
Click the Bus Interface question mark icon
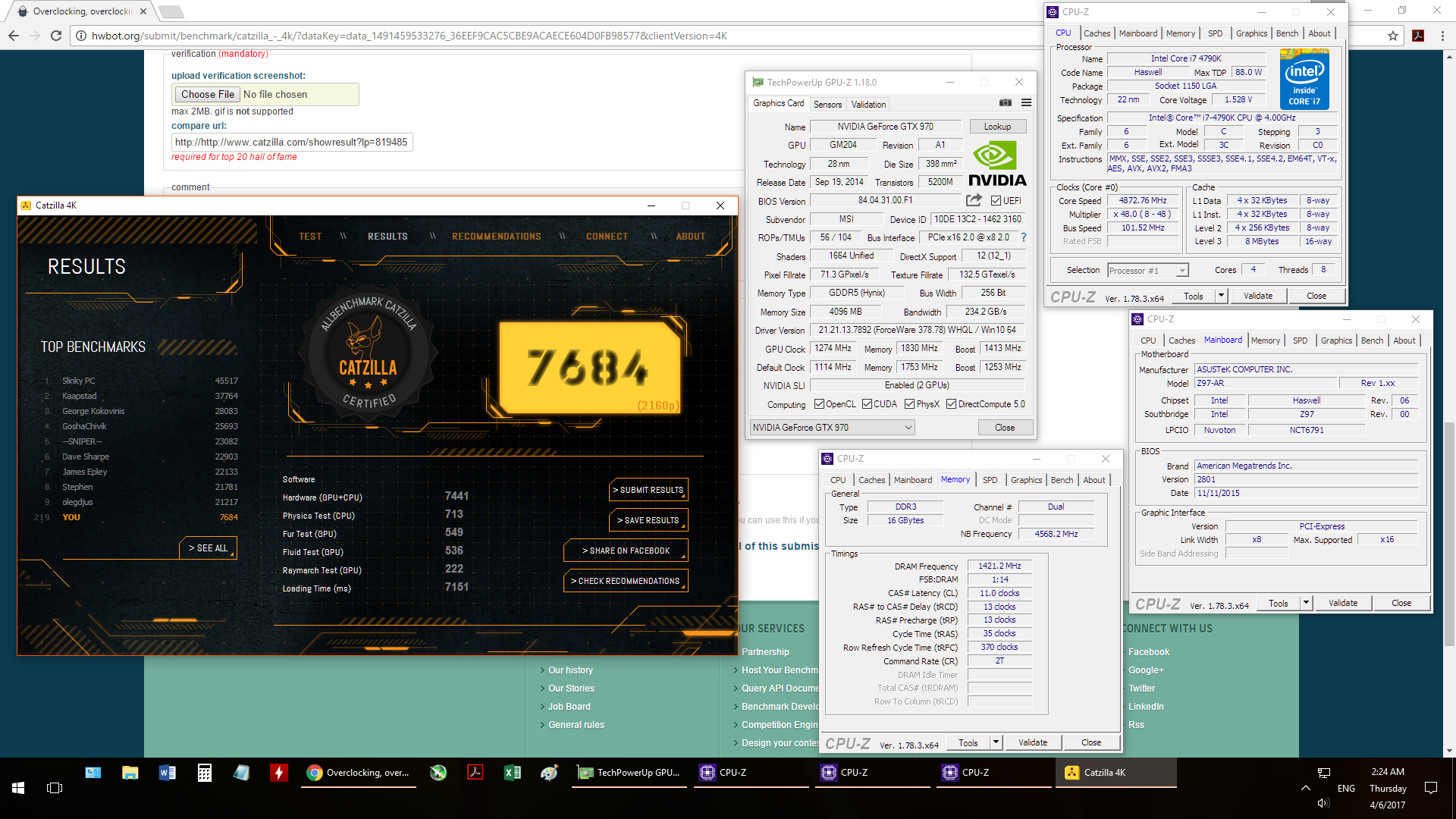tap(1023, 237)
